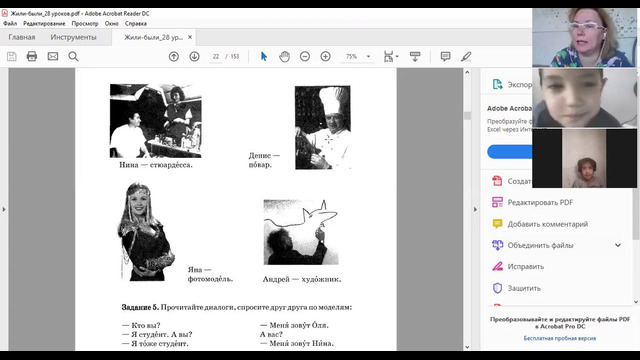Click the tools pane scroll down arrow
The height and width of the screenshot is (360, 640).
coord(636,302)
